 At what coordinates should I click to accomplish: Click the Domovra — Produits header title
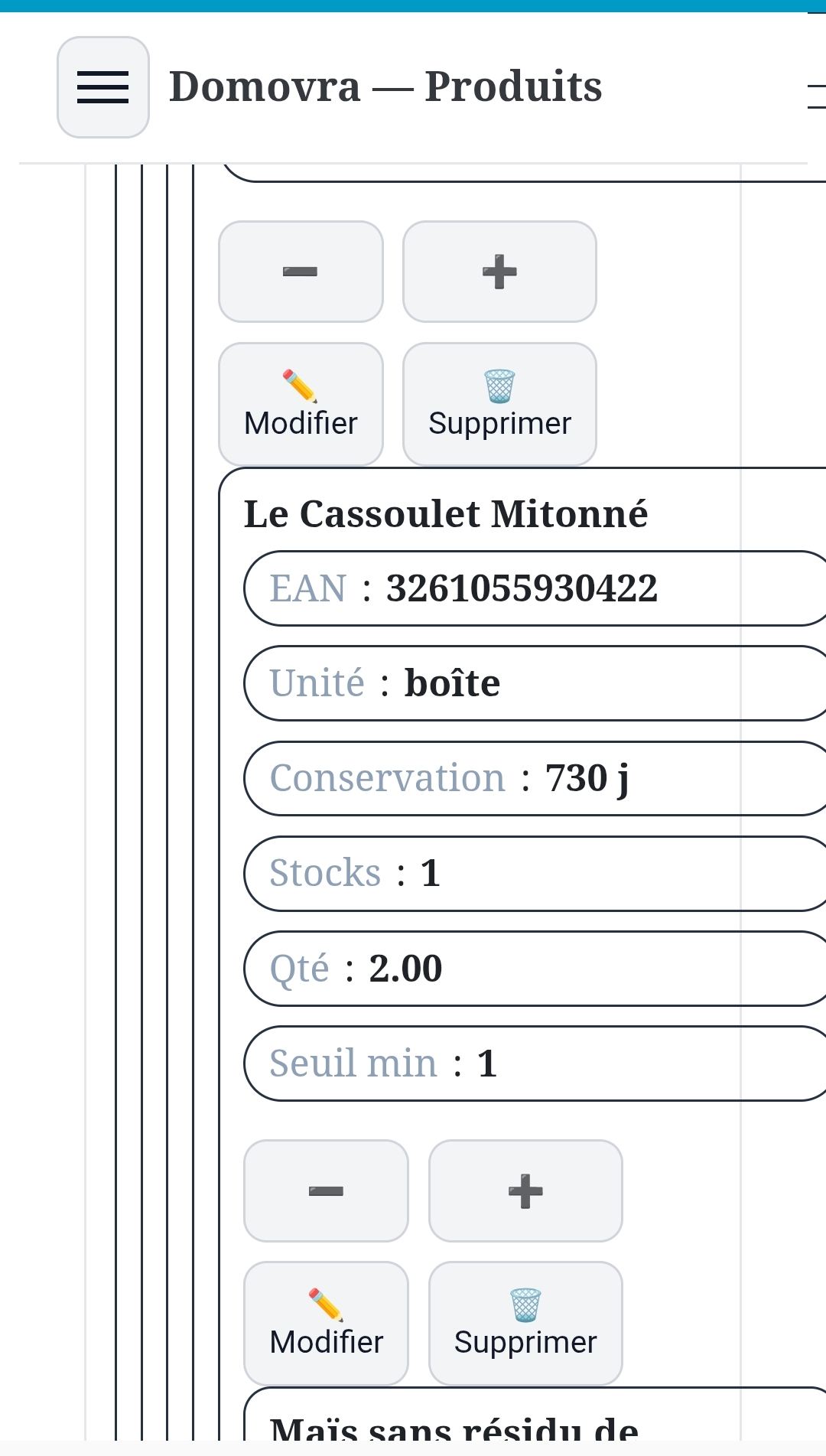(x=385, y=86)
